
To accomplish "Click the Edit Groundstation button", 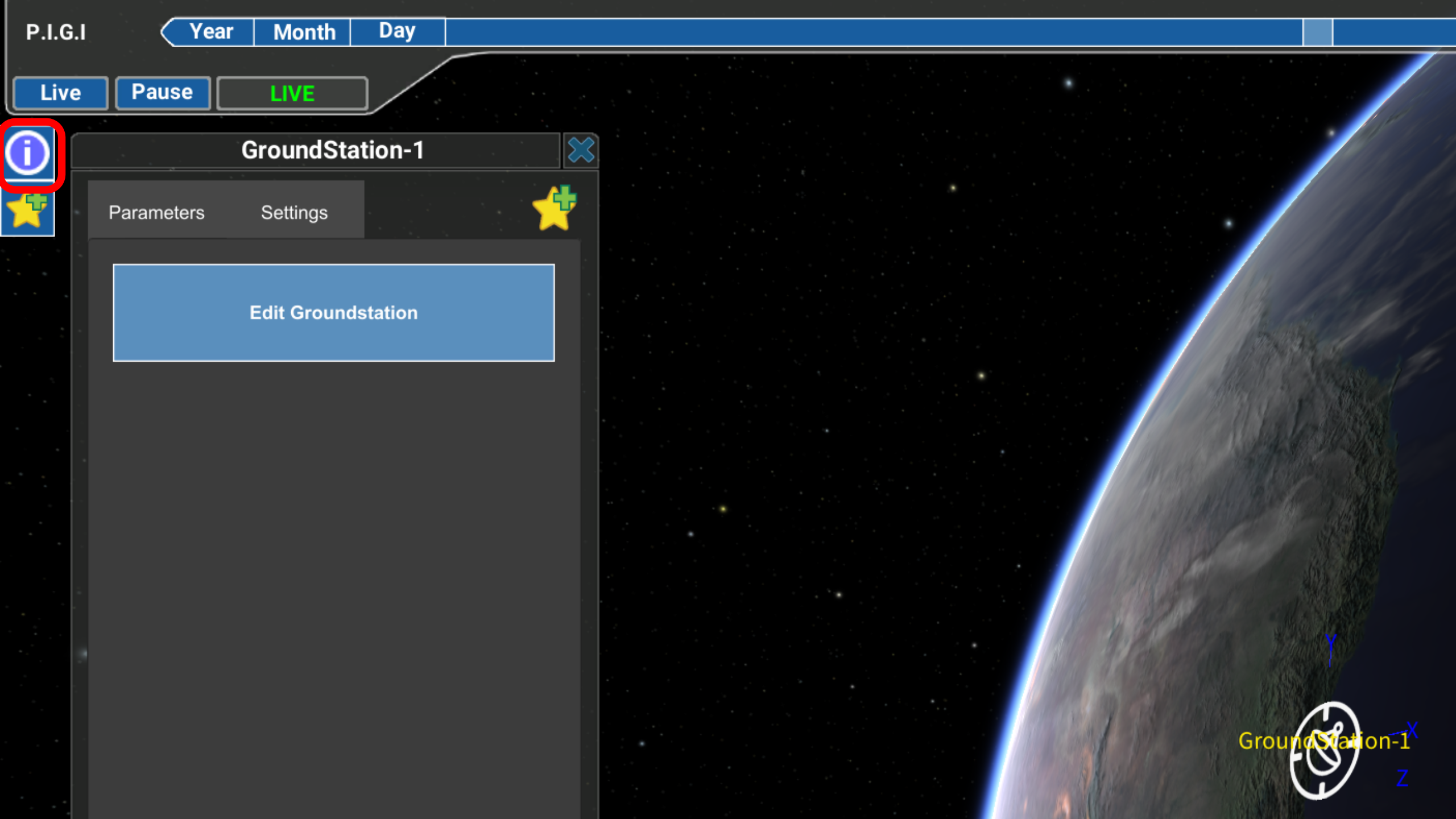I will (333, 313).
